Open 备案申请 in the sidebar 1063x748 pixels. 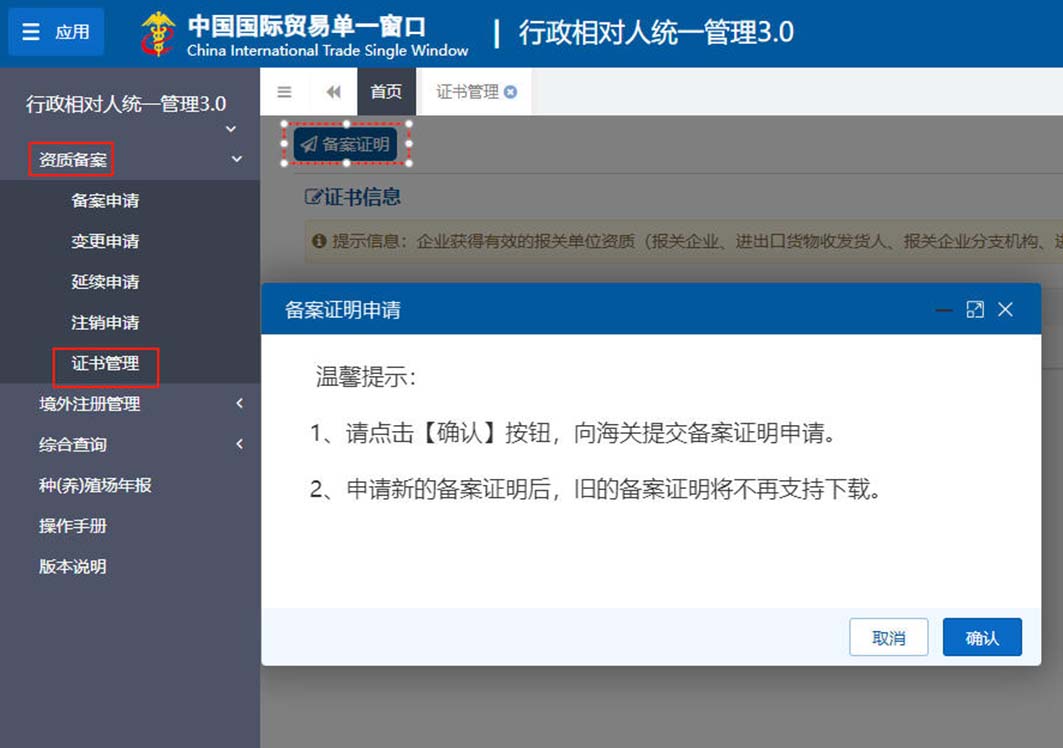[105, 200]
